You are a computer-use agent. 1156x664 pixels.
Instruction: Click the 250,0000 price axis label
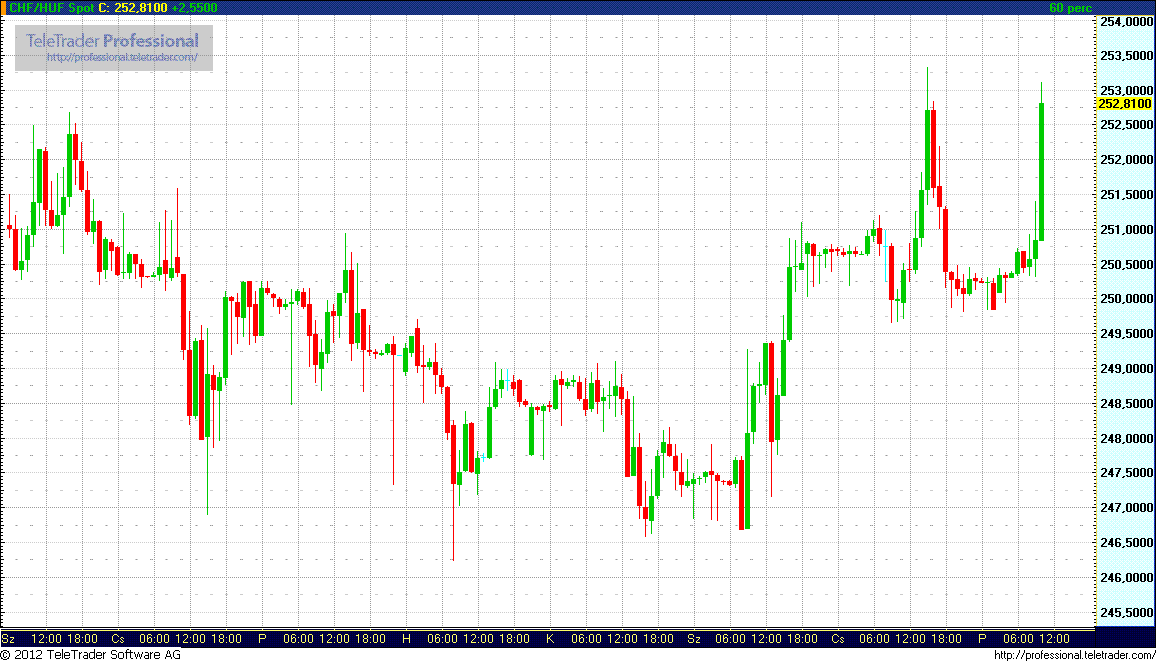[1126, 298]
